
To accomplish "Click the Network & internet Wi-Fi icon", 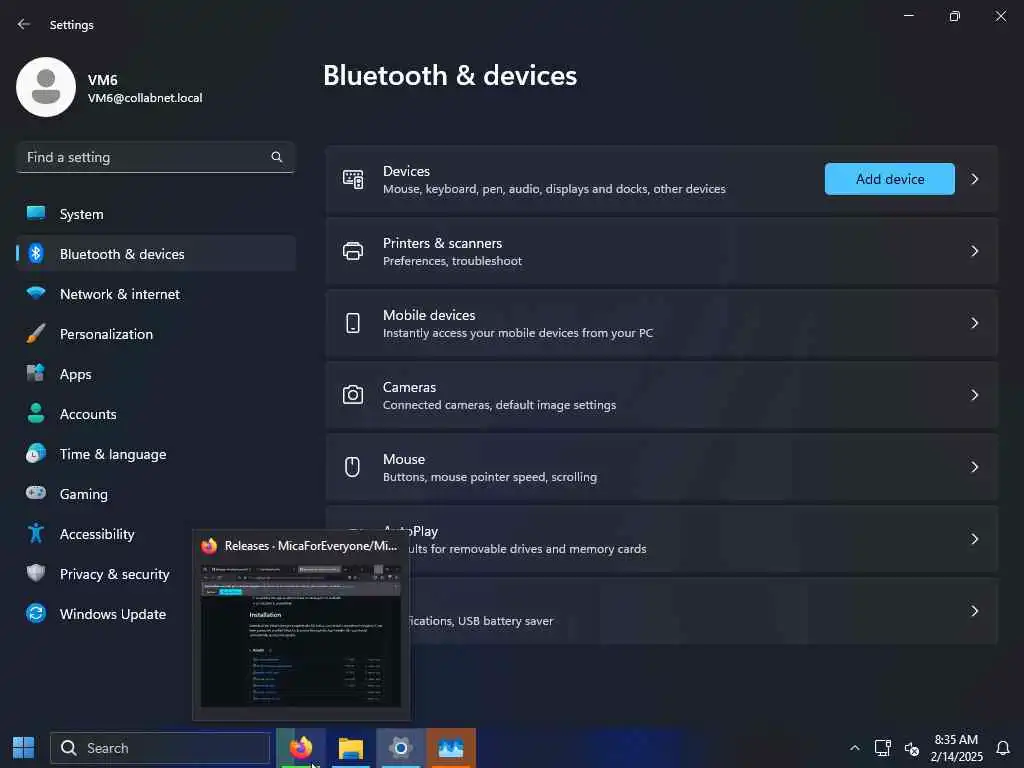I will click(36, 293).
